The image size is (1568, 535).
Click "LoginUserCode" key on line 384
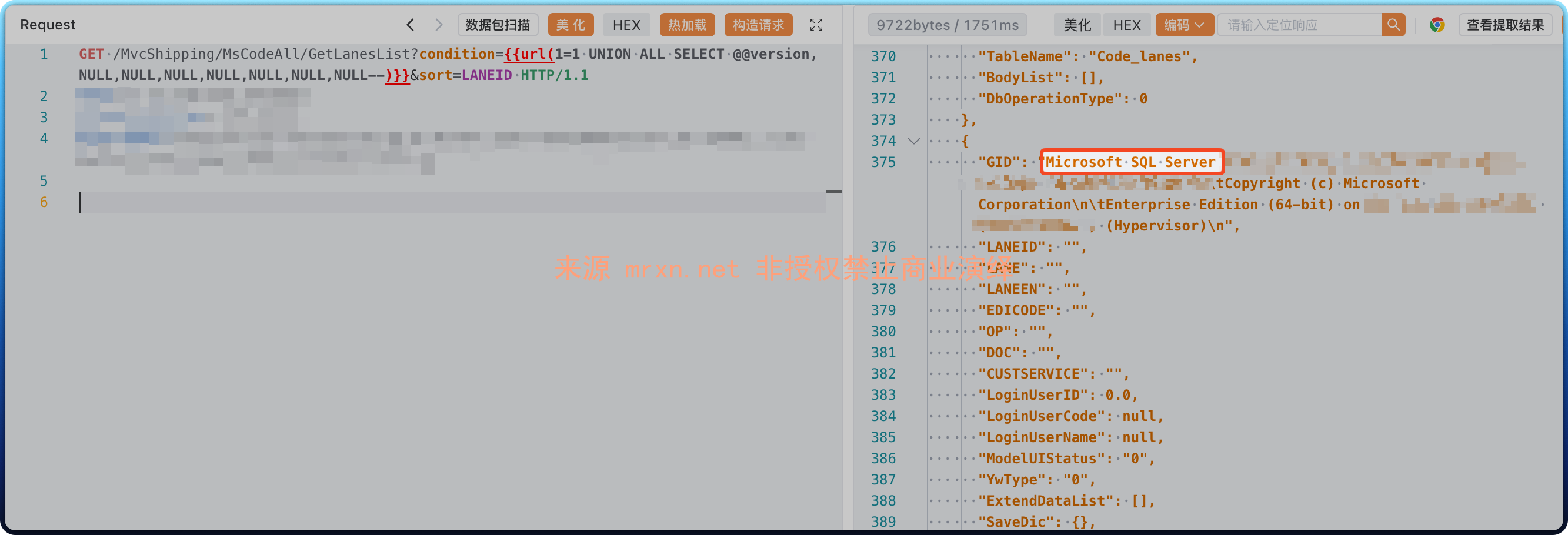point(1042,416)
